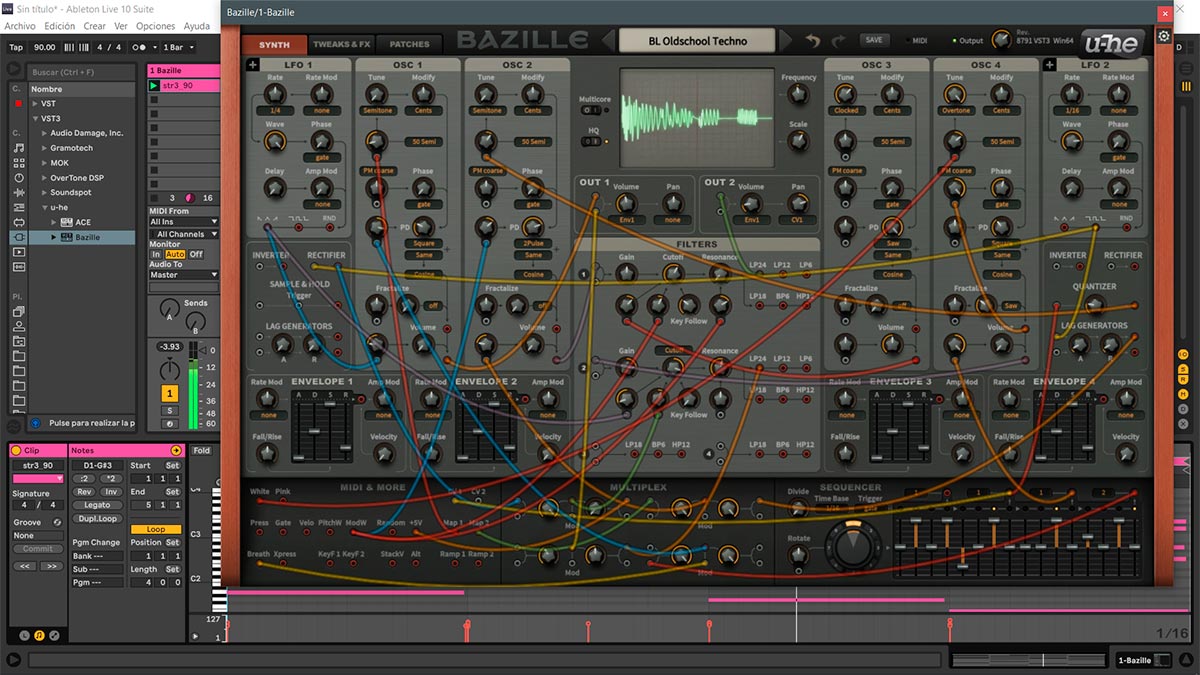Click the plus icon on LFO 1

click(253, 65)
